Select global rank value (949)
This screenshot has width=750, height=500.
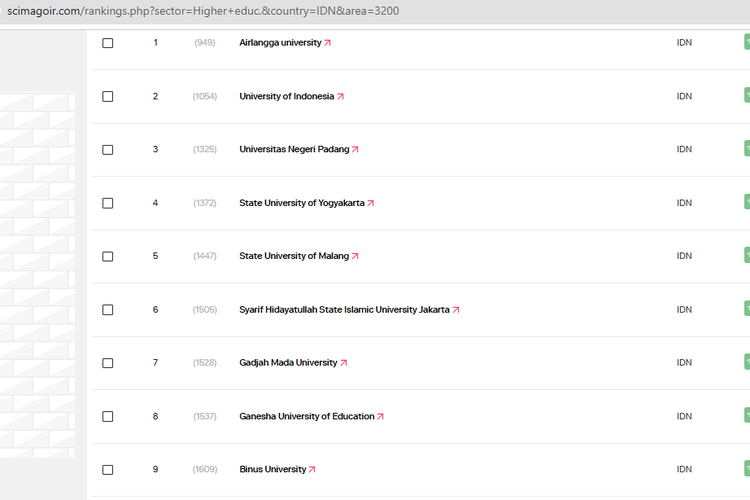click(x=205, y=43)
